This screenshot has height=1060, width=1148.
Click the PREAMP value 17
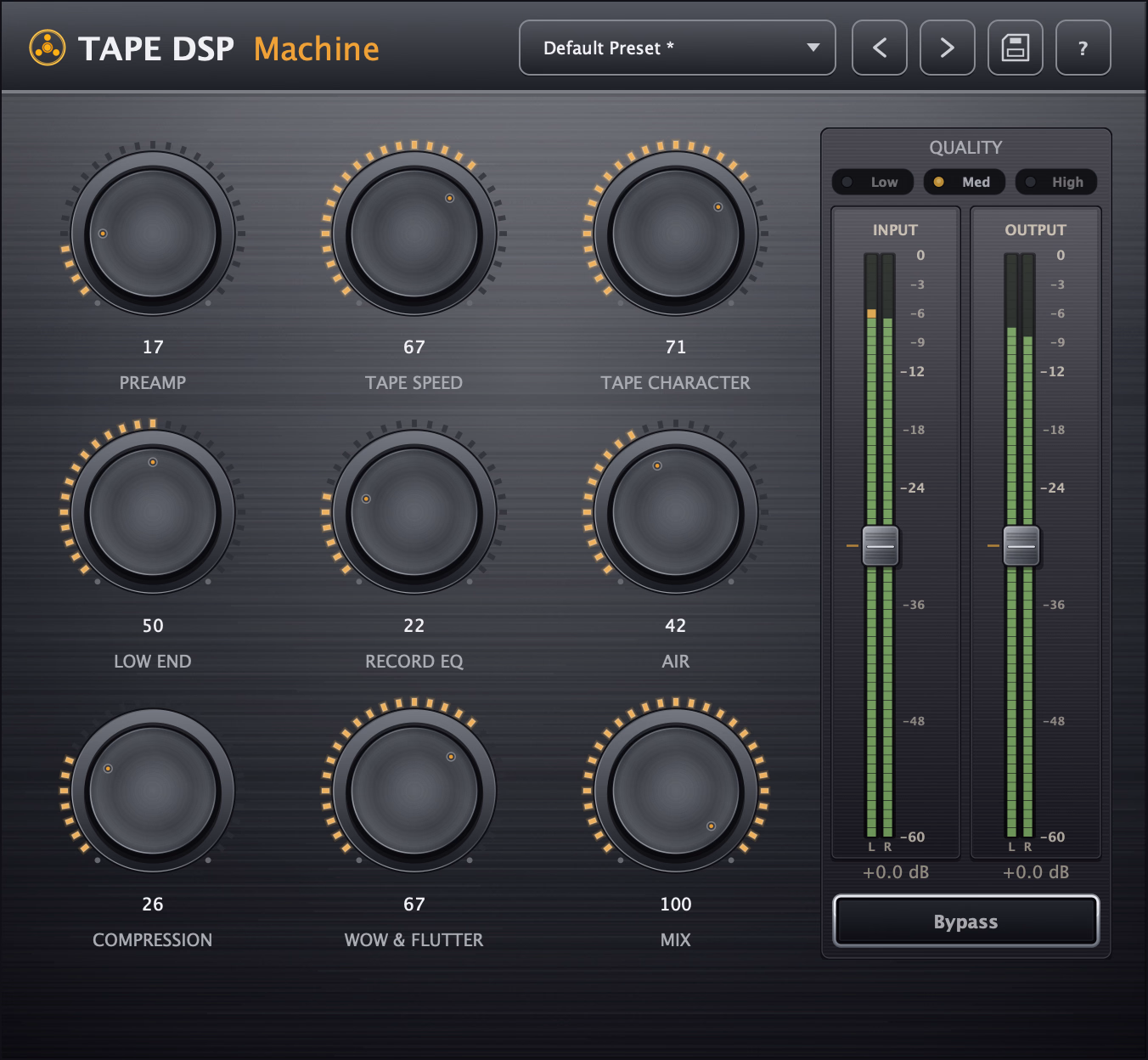pyautogui.click(x=153, y=347)
